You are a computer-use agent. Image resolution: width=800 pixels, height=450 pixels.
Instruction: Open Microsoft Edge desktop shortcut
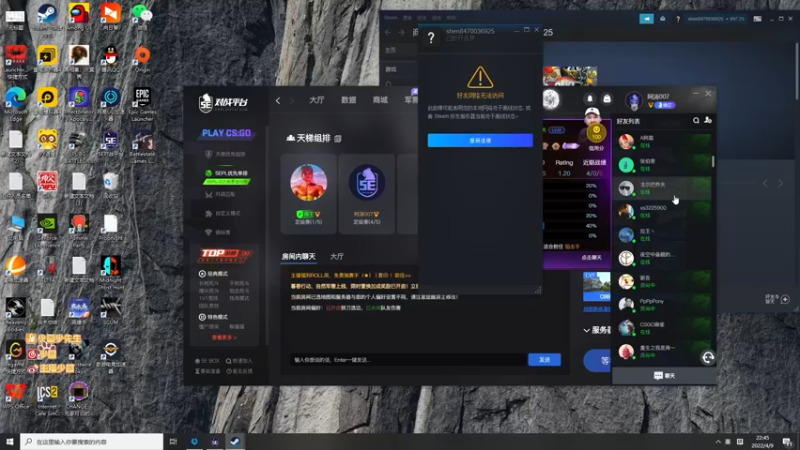pos(16,100)
